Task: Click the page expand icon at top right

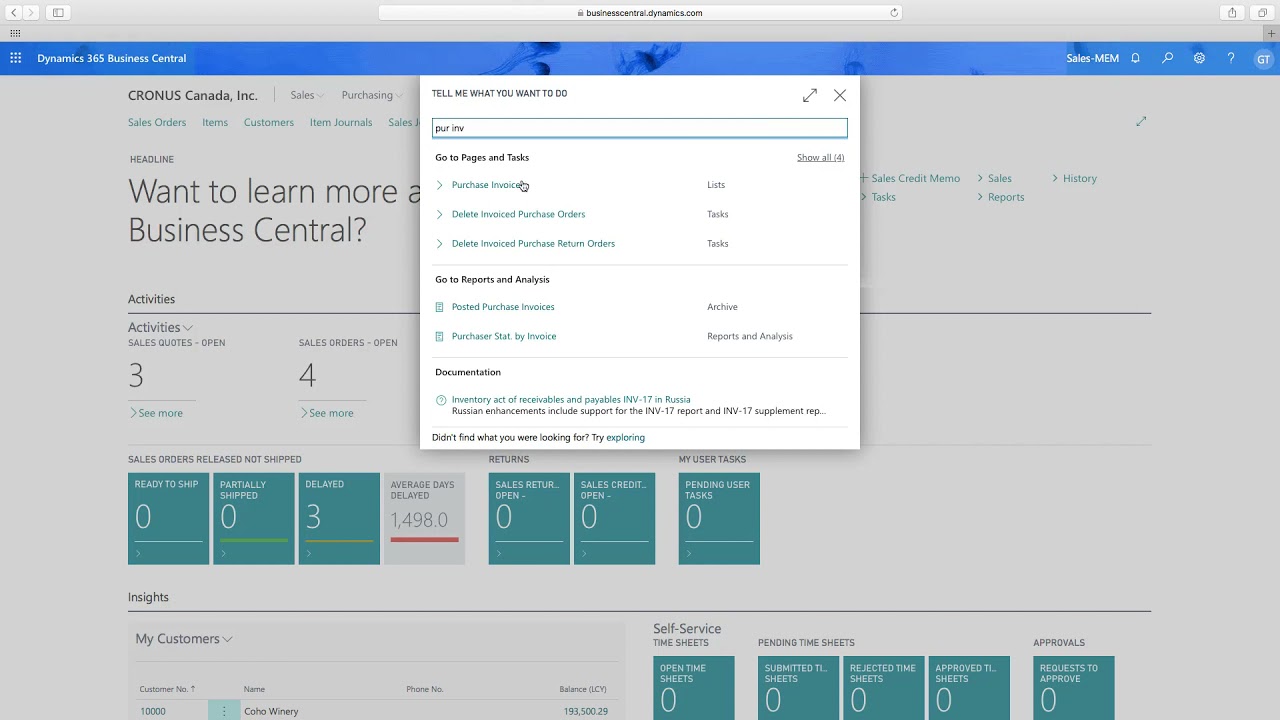Action: (1141, 121)
